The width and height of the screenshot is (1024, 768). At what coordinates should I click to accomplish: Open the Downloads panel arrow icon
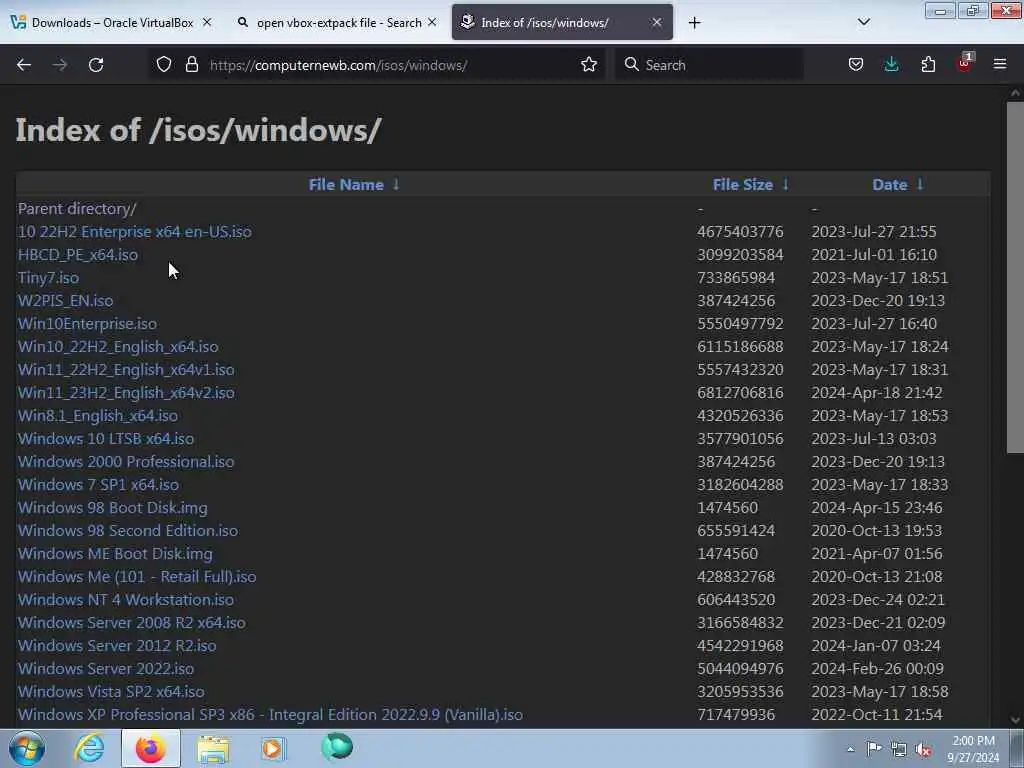pos(891,65)
